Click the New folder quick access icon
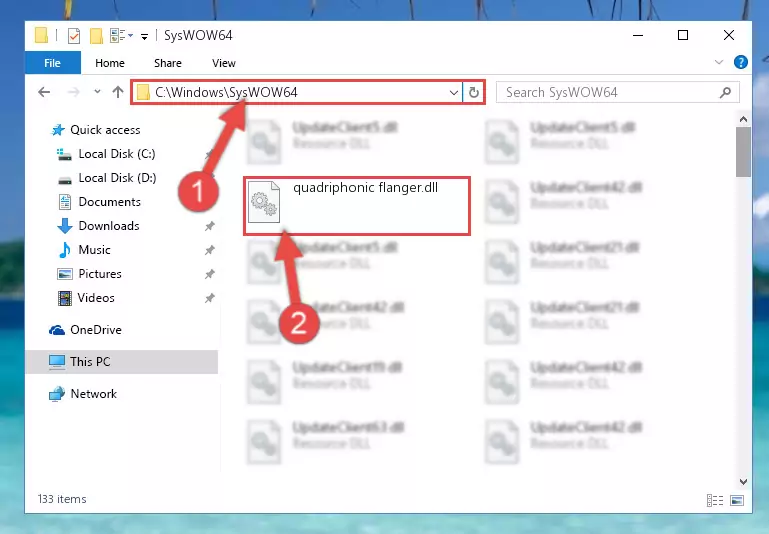 (96, 35)
